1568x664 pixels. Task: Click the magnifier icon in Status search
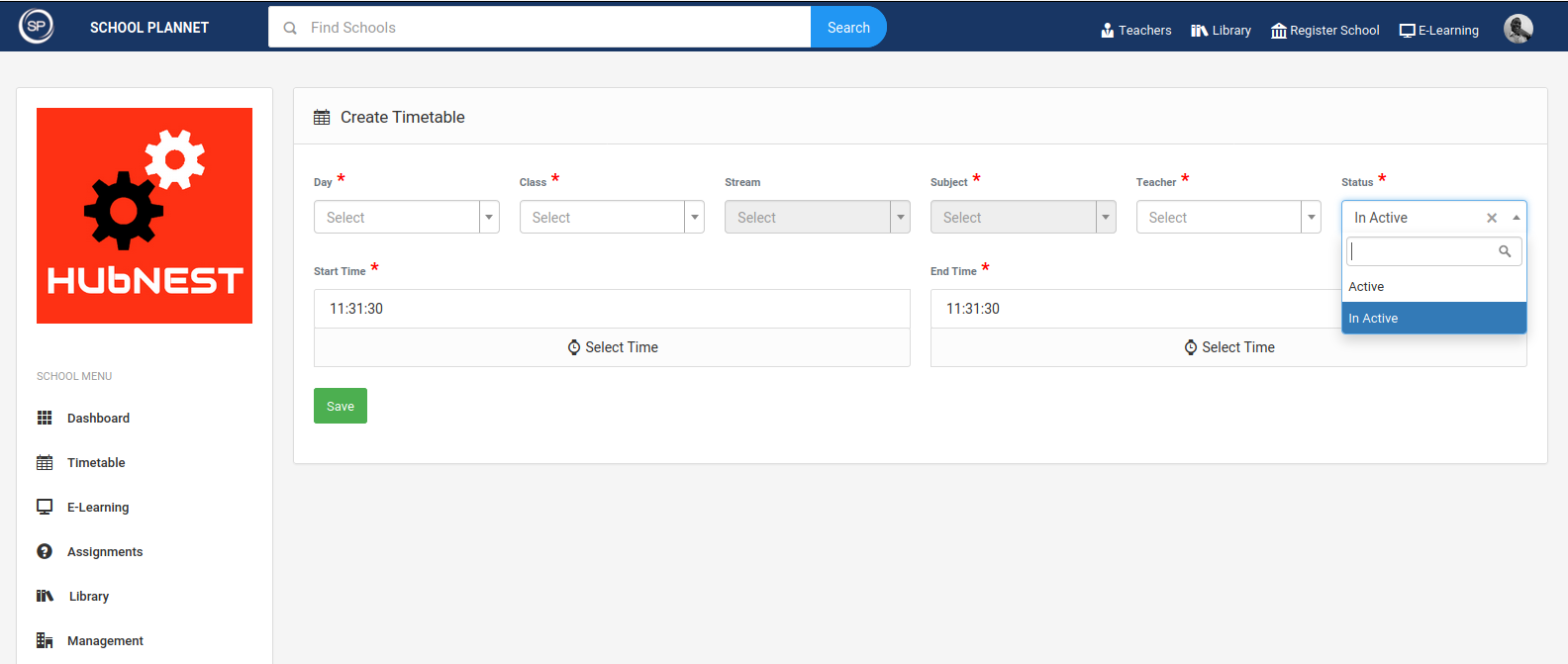click(1505, 251)
